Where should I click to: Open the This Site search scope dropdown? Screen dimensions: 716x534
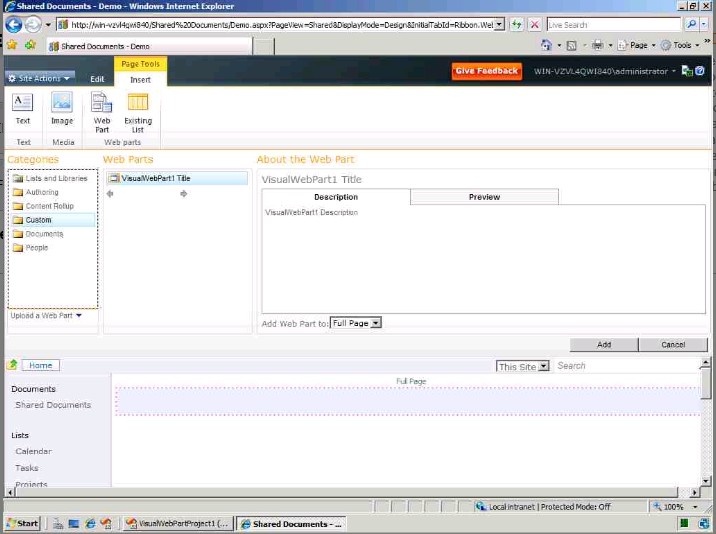[x=522, y=366]
